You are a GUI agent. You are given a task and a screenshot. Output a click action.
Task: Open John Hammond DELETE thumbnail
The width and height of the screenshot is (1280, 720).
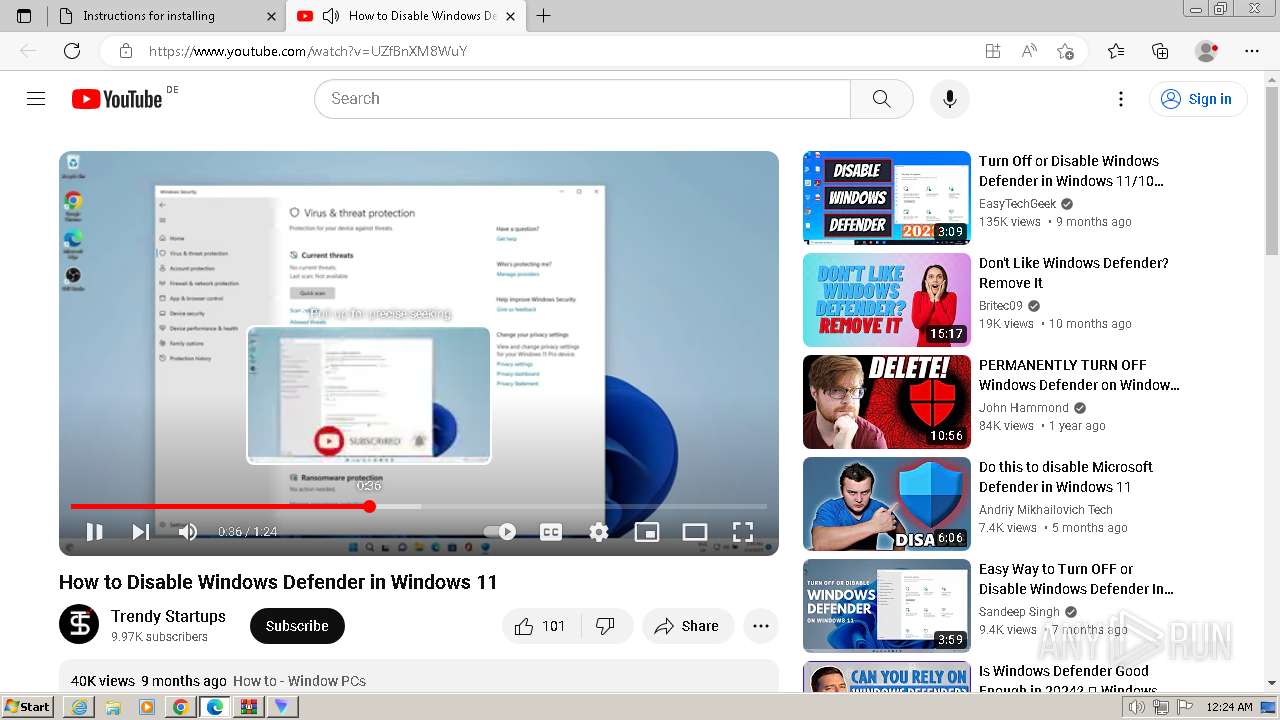coord(887,402)
